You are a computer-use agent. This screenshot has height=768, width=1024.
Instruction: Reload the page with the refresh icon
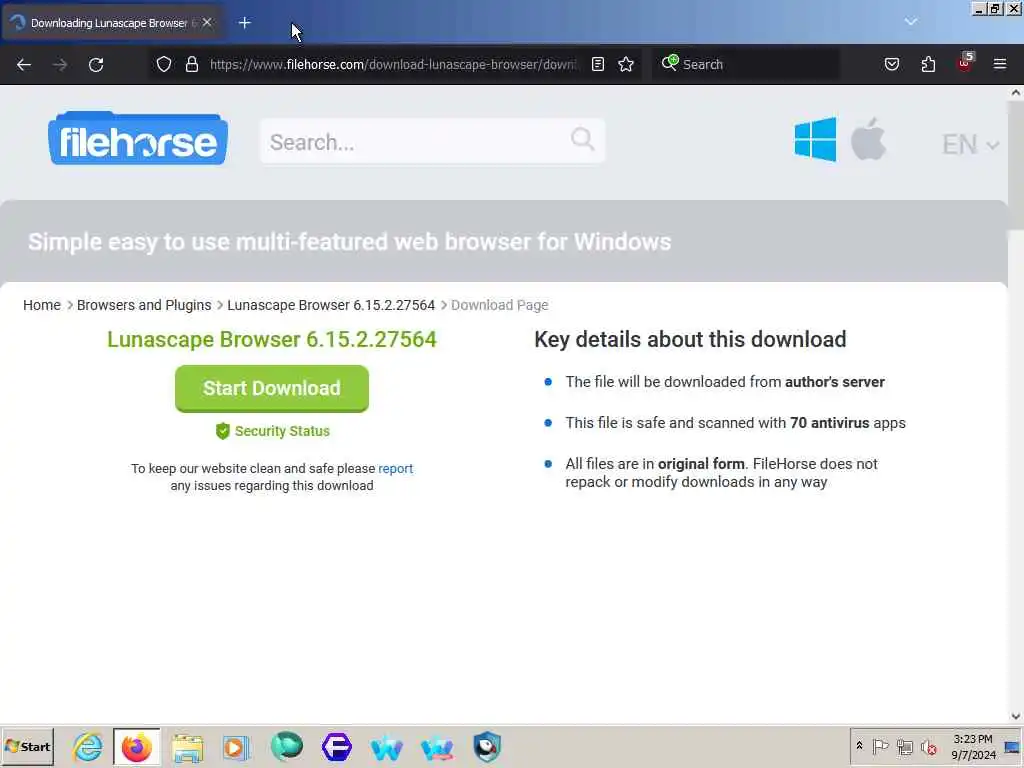(96, 65)
